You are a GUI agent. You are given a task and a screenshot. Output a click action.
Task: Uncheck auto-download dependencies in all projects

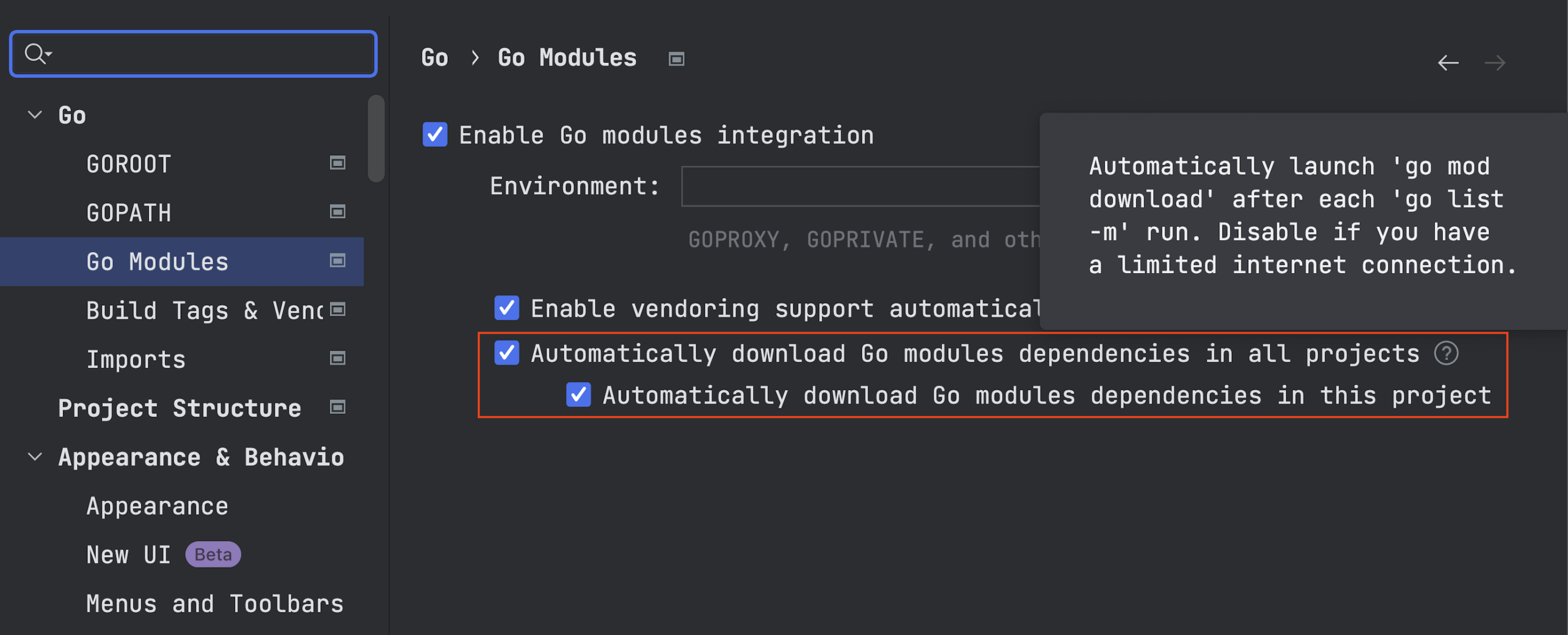506,353
